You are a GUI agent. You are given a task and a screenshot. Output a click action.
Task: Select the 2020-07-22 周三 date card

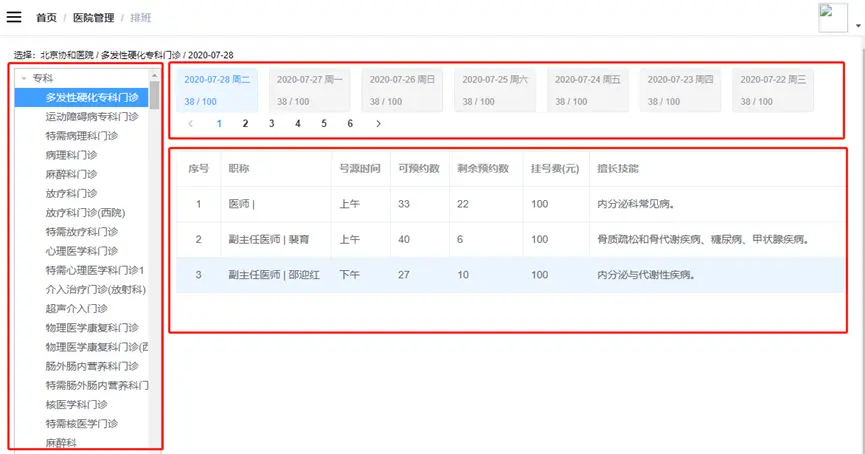pyautogui.click(x=773, y=90)
